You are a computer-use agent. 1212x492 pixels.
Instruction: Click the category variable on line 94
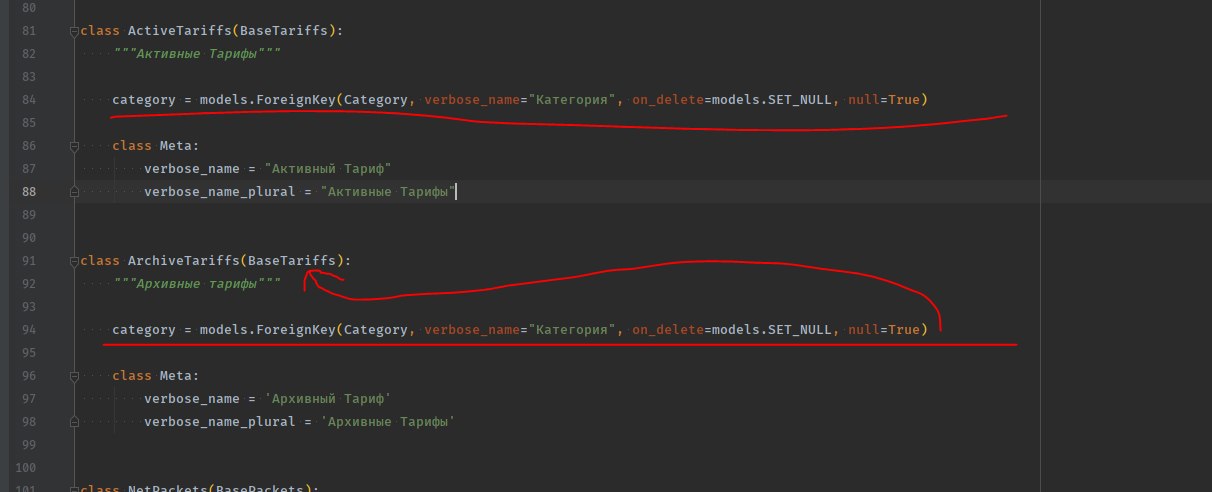[144, 329]
